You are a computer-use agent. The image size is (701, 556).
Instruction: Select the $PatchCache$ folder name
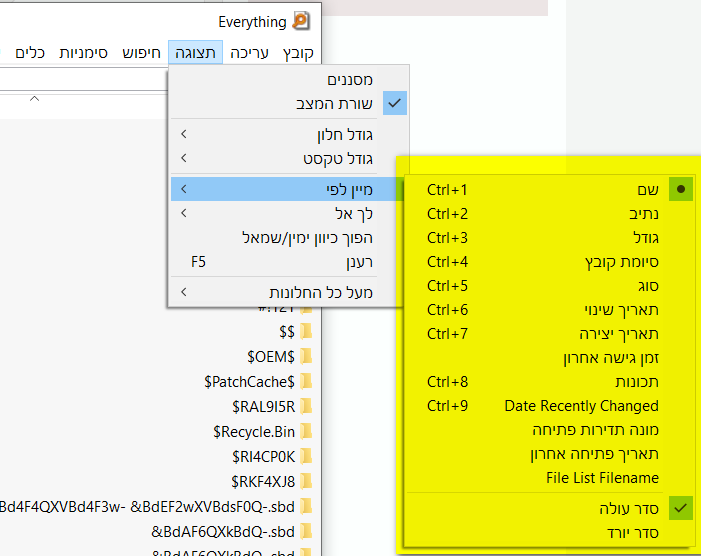249,382
